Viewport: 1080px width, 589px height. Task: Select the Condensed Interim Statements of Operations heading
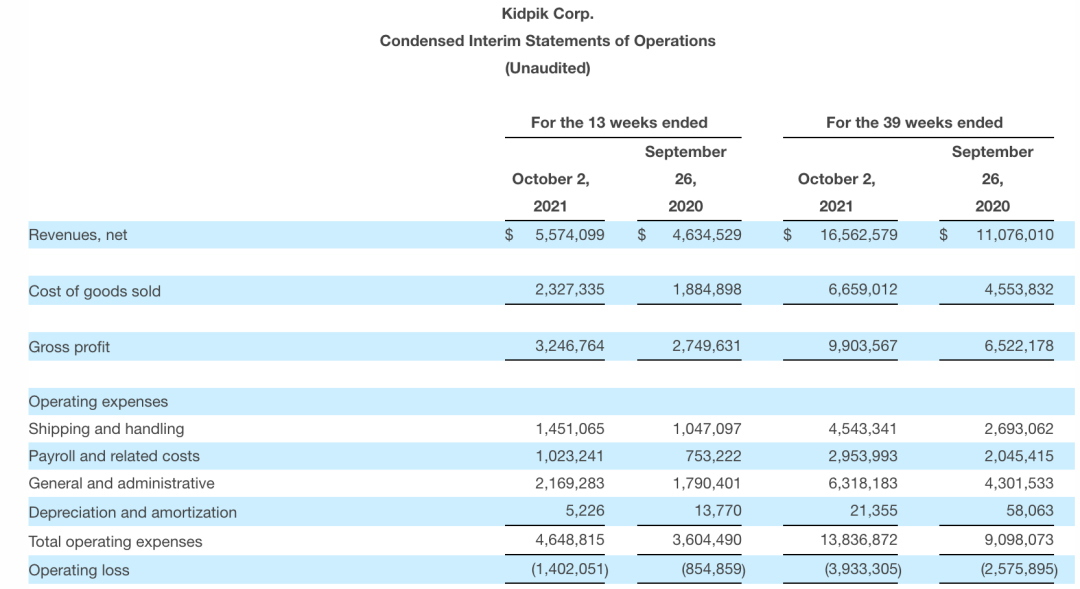click(x=548, y=41)
